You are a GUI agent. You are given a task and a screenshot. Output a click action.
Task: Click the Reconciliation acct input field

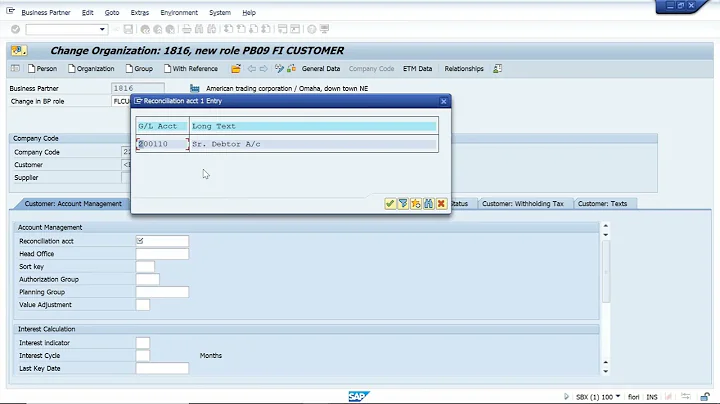pos(162,241)
